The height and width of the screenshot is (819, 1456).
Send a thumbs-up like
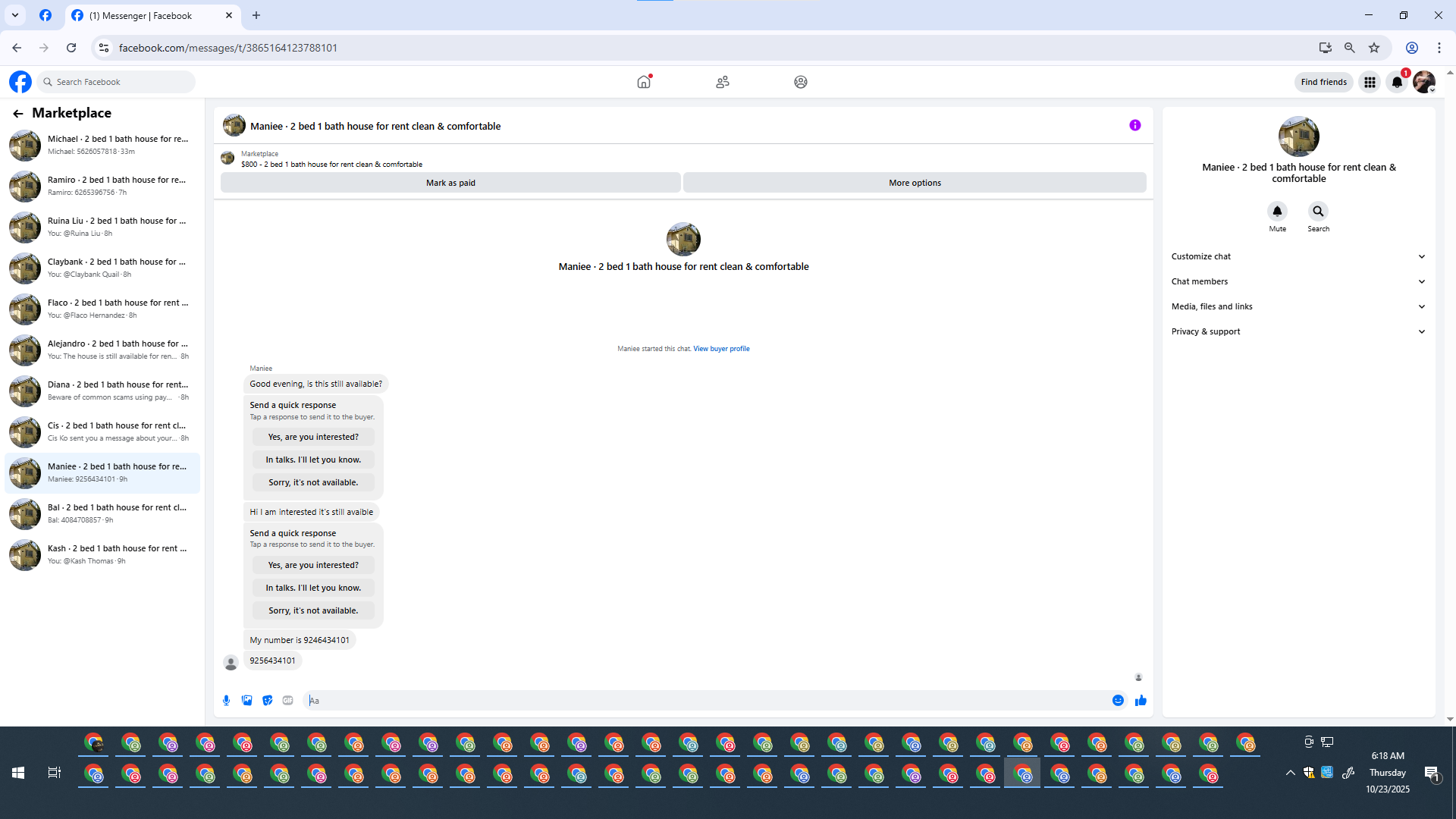pyautogui.click(x=1141, y=701)
